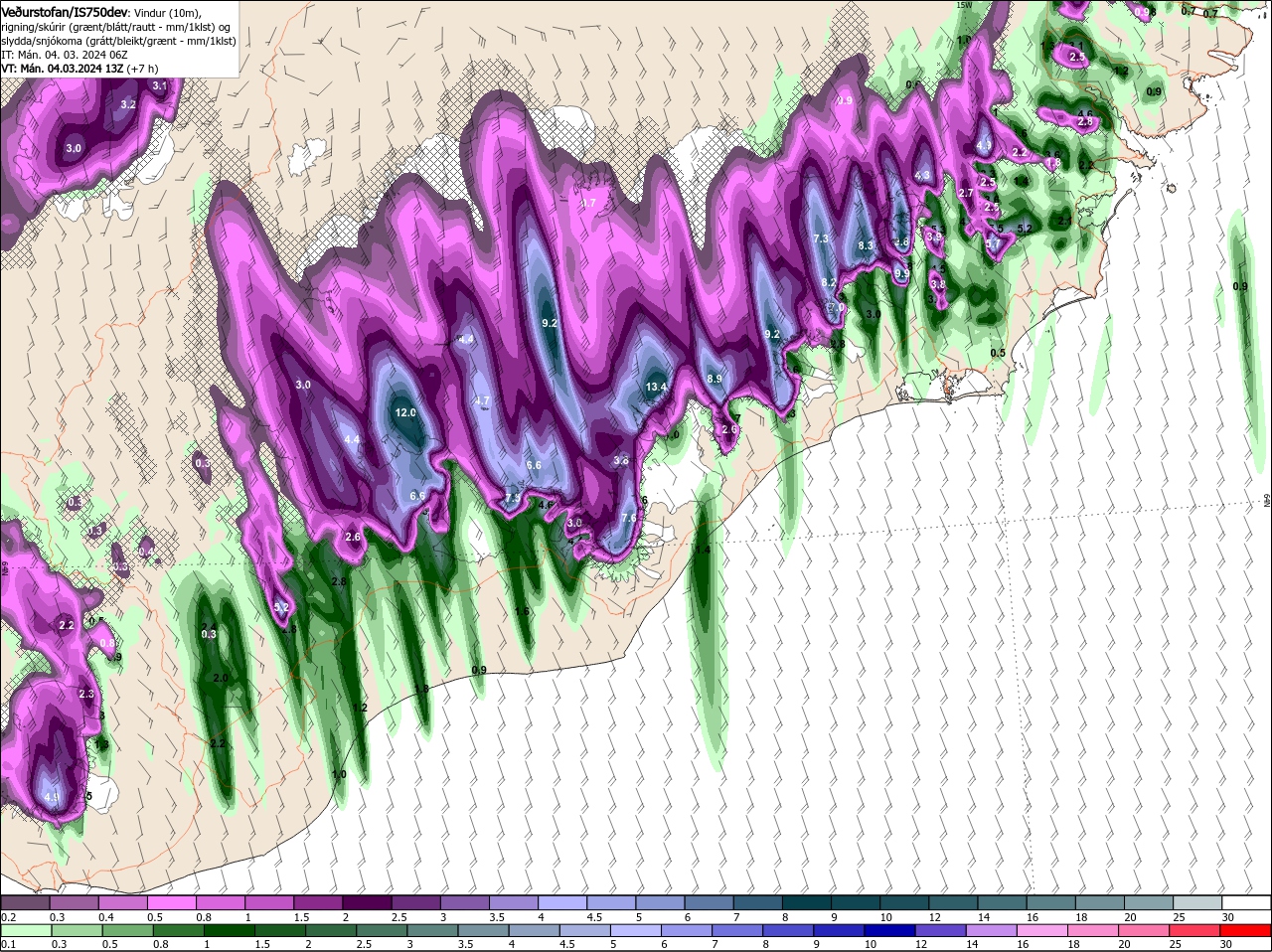Select the 9.9 value label
The image size is (1272, 952).
coord(901,273)
